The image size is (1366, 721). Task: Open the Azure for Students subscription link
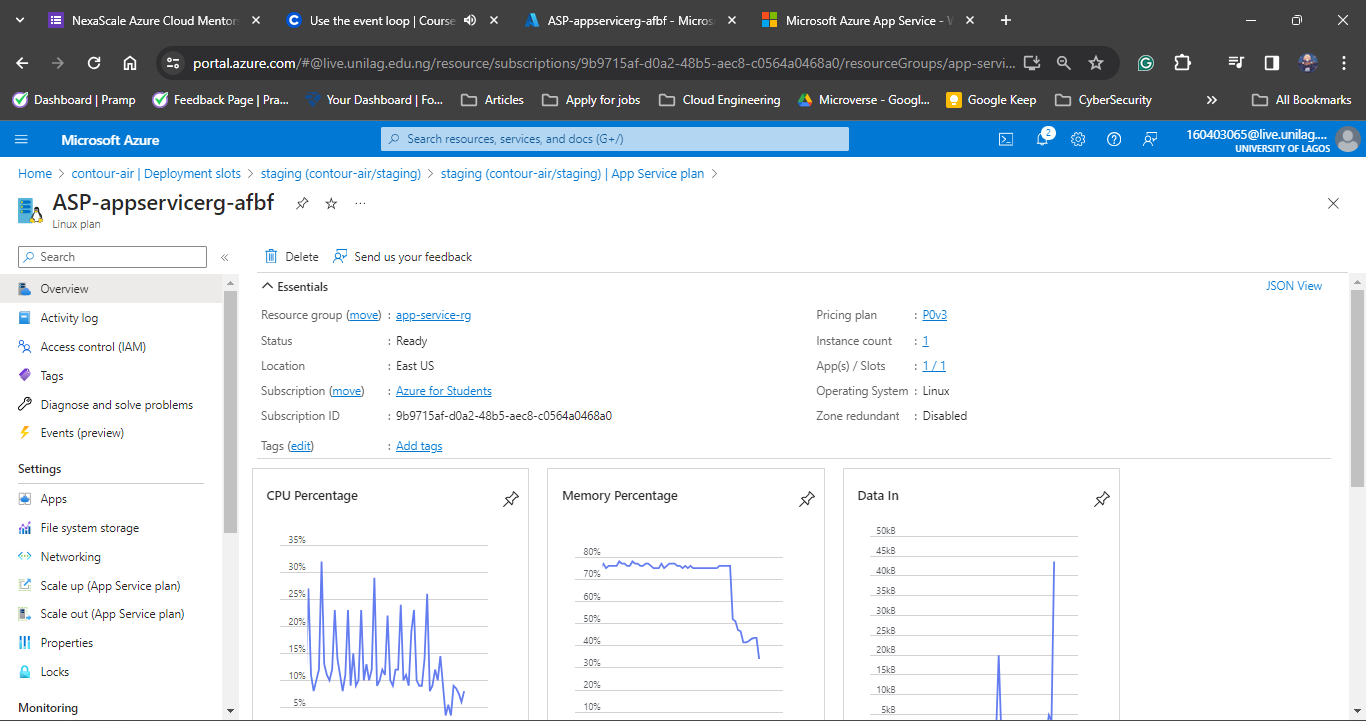[x=444, y=391]
